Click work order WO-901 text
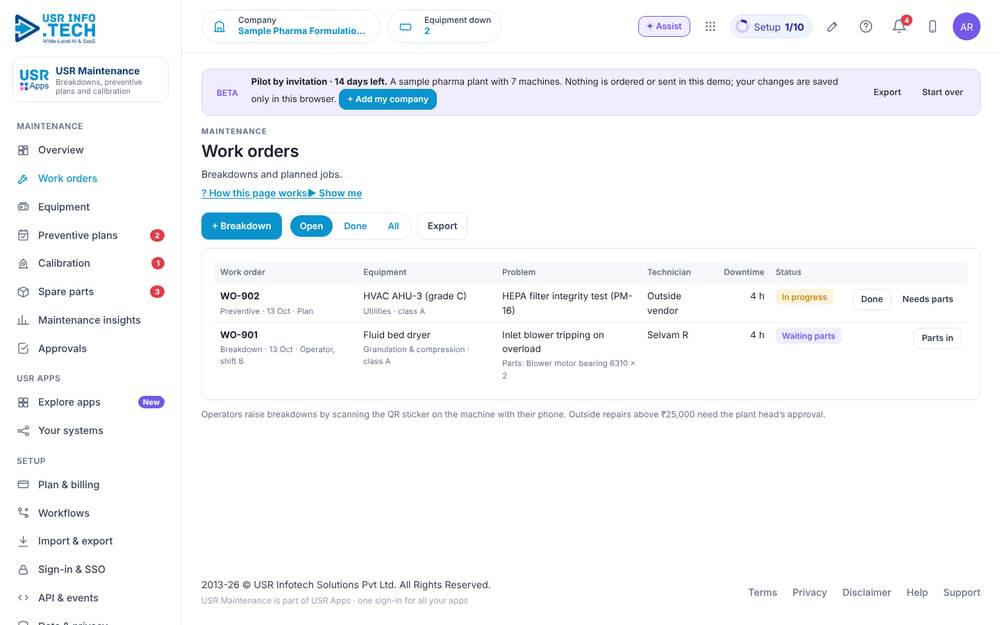Viewport: 1000px width, 625px height. click(x=239, y=335)
